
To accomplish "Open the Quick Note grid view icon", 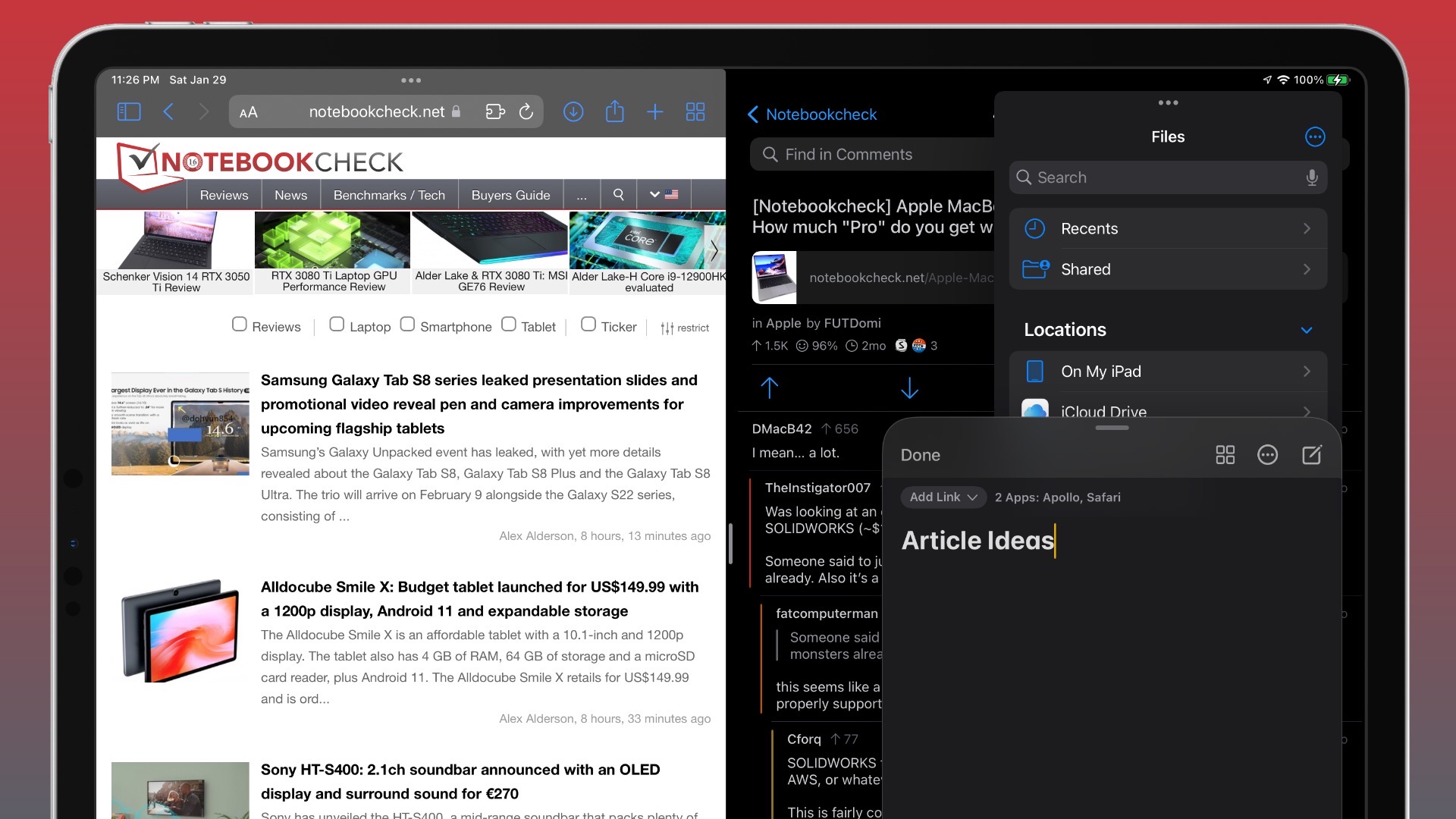I will coord(1225,455).
